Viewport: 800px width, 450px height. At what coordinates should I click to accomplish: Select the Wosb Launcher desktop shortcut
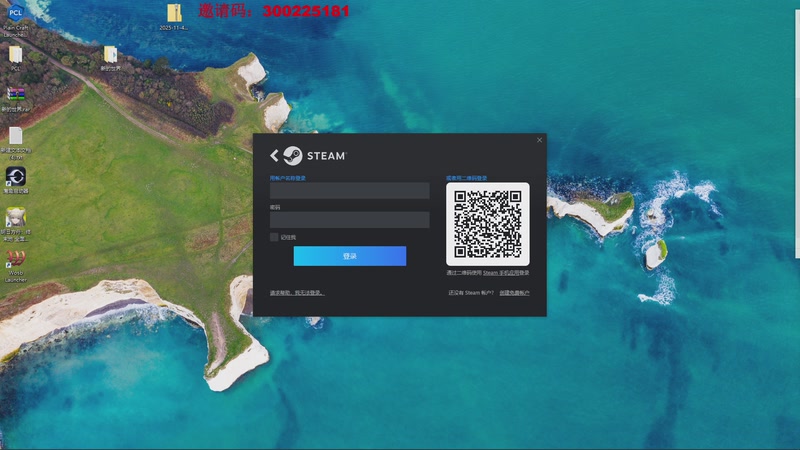coord(16,266)
